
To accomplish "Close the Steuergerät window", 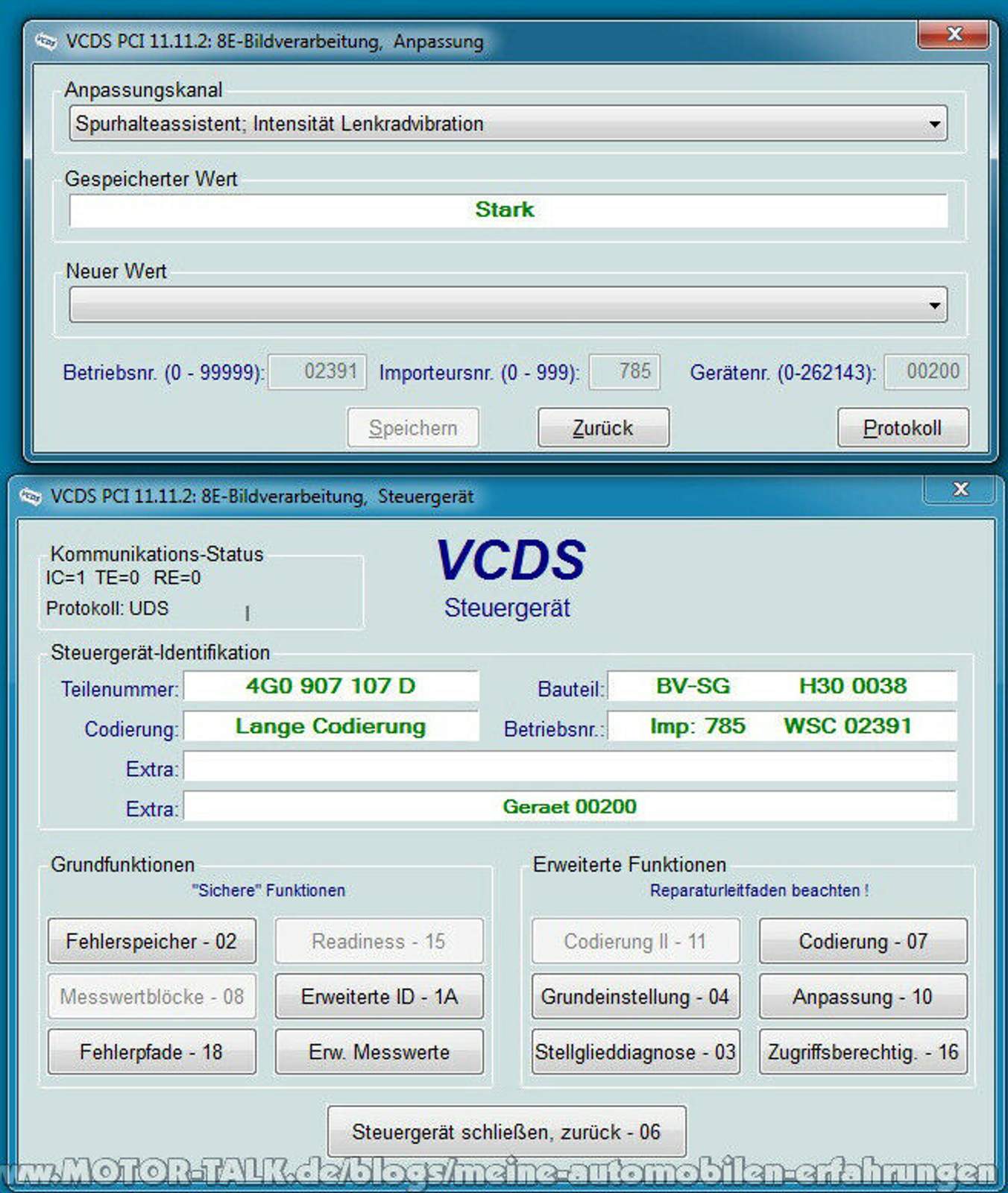I will click(x=960, y=489).
